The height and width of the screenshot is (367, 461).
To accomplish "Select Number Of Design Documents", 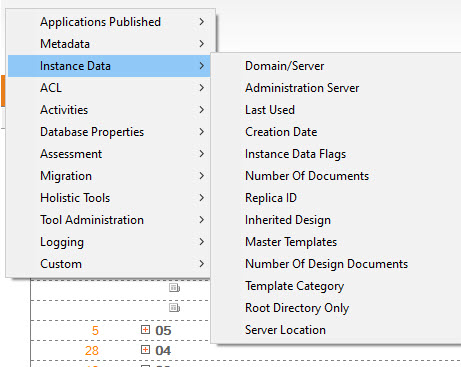I will click(337, 264).
